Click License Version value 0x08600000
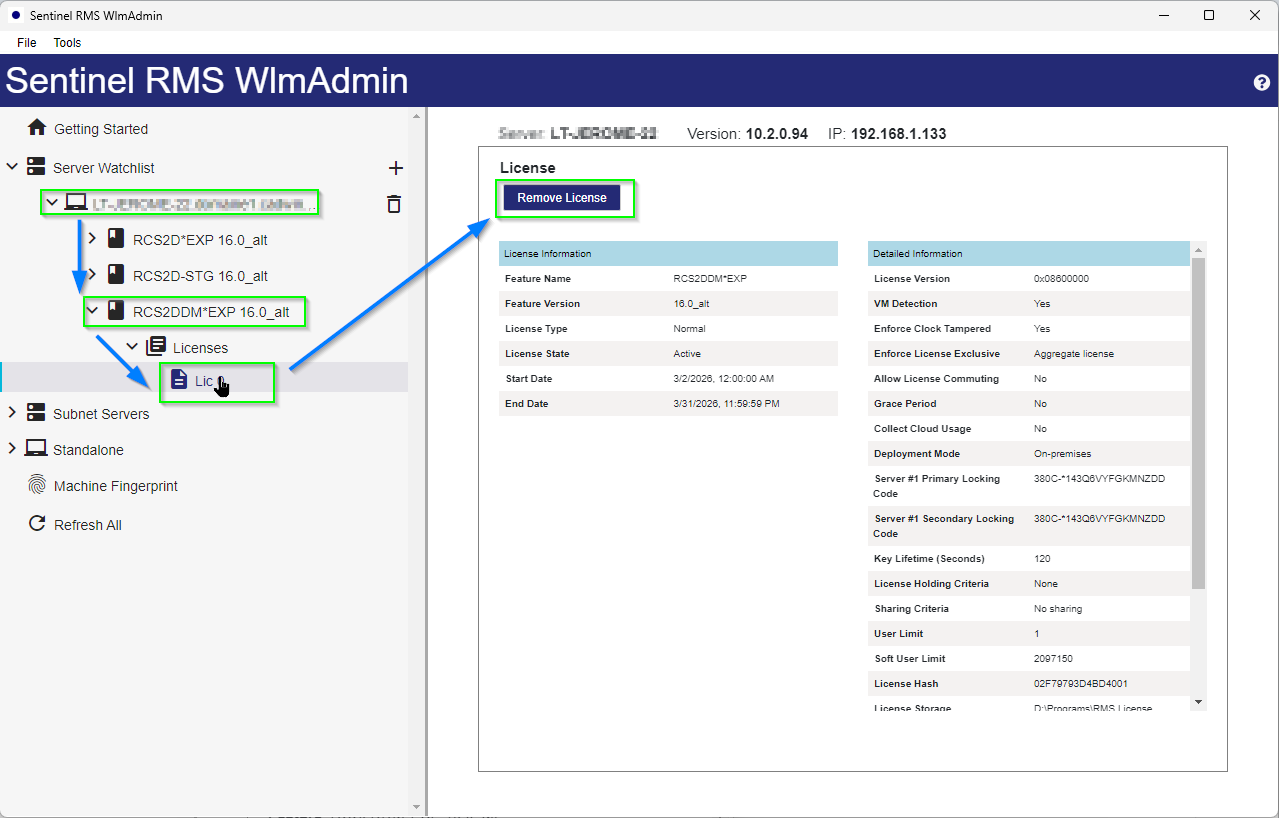The image size is (1279, 818). 1061,279
